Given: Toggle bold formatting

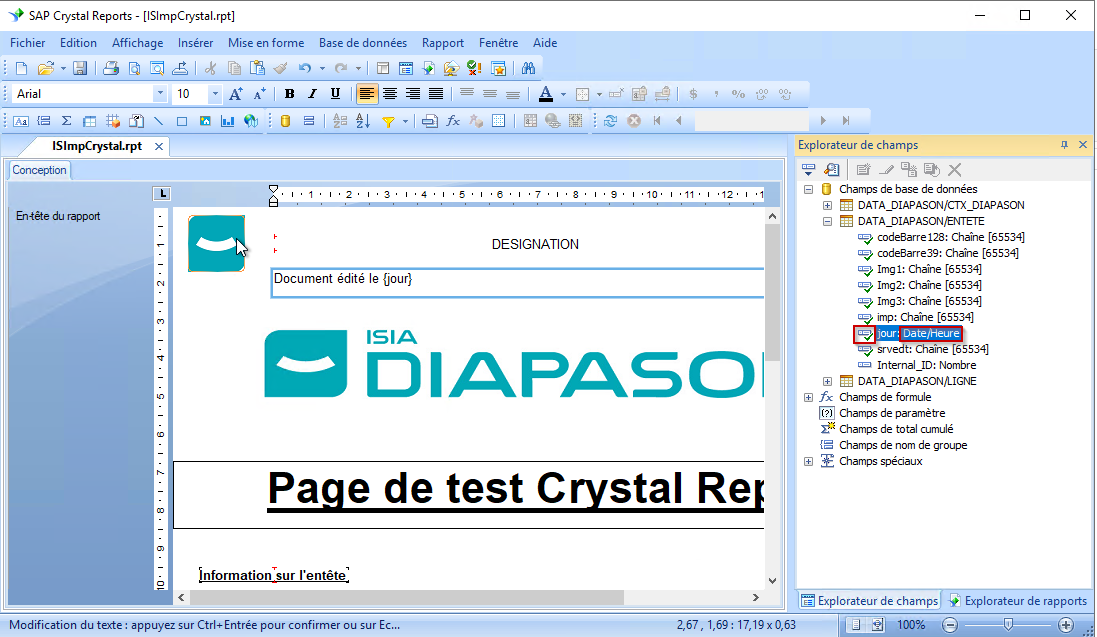Looking at the screenshot, I should pyautogui.click(x=289, y=94).
